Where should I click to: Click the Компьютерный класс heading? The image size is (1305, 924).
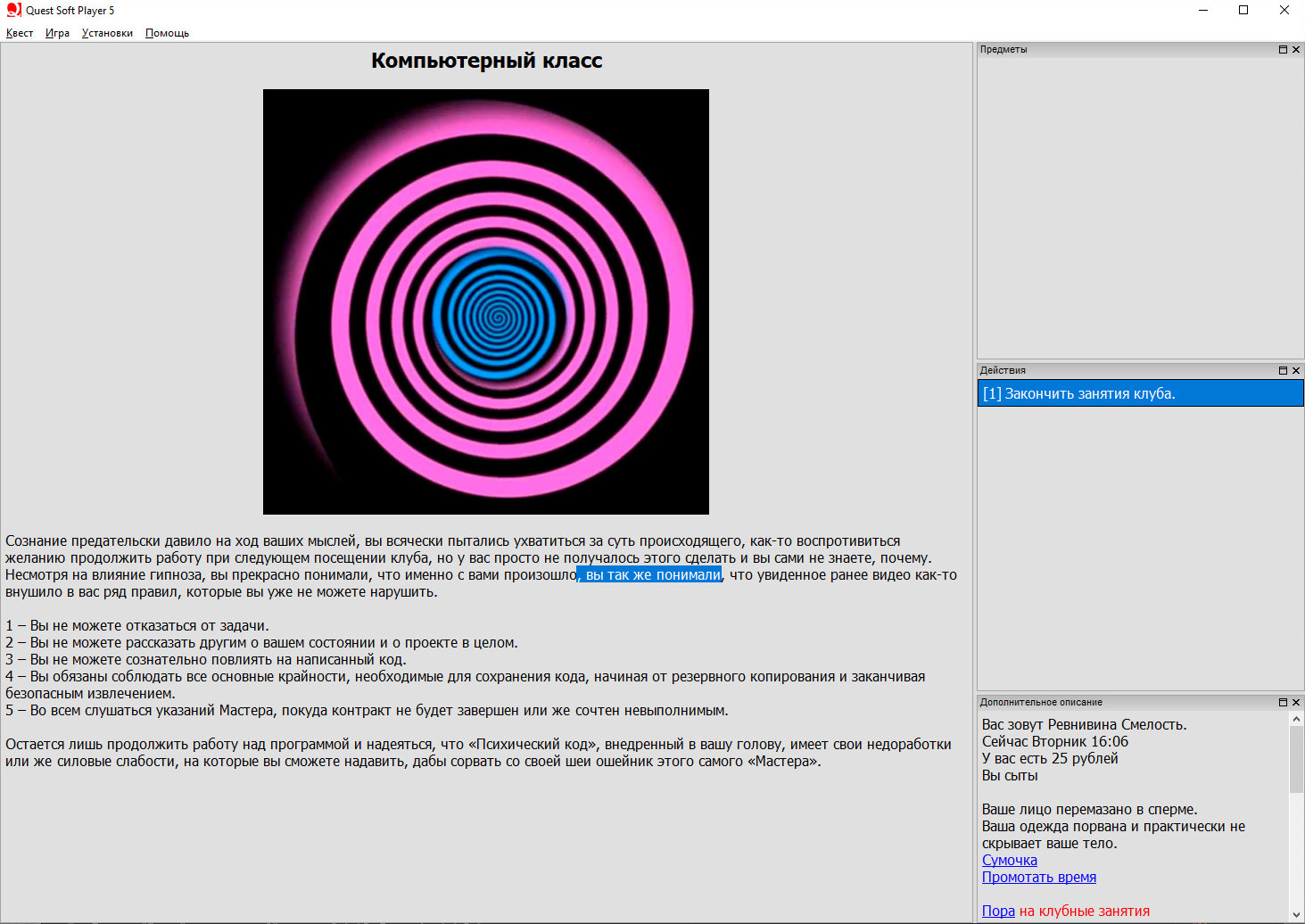(486, 61)
